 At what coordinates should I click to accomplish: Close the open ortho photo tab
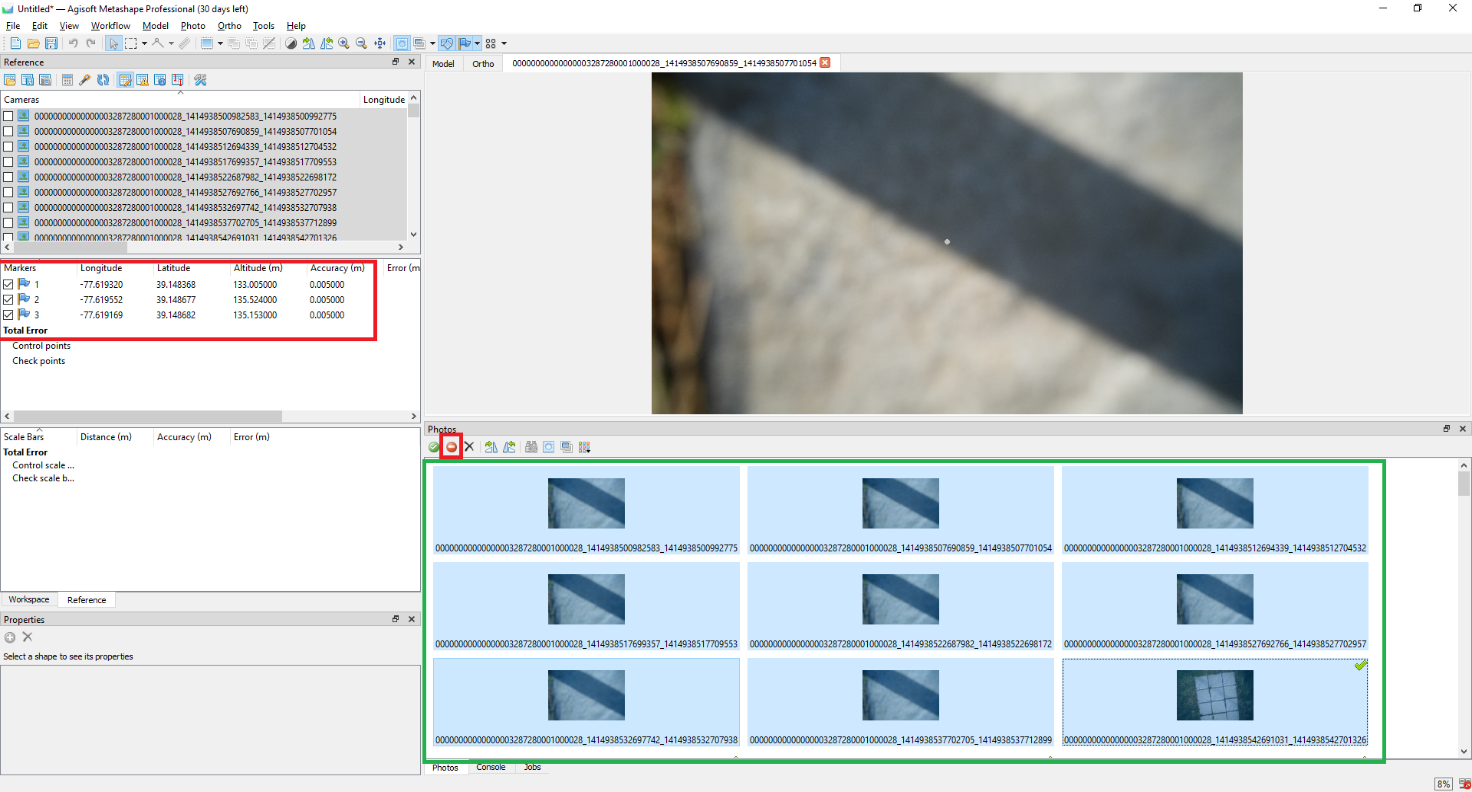coord(824,62)
